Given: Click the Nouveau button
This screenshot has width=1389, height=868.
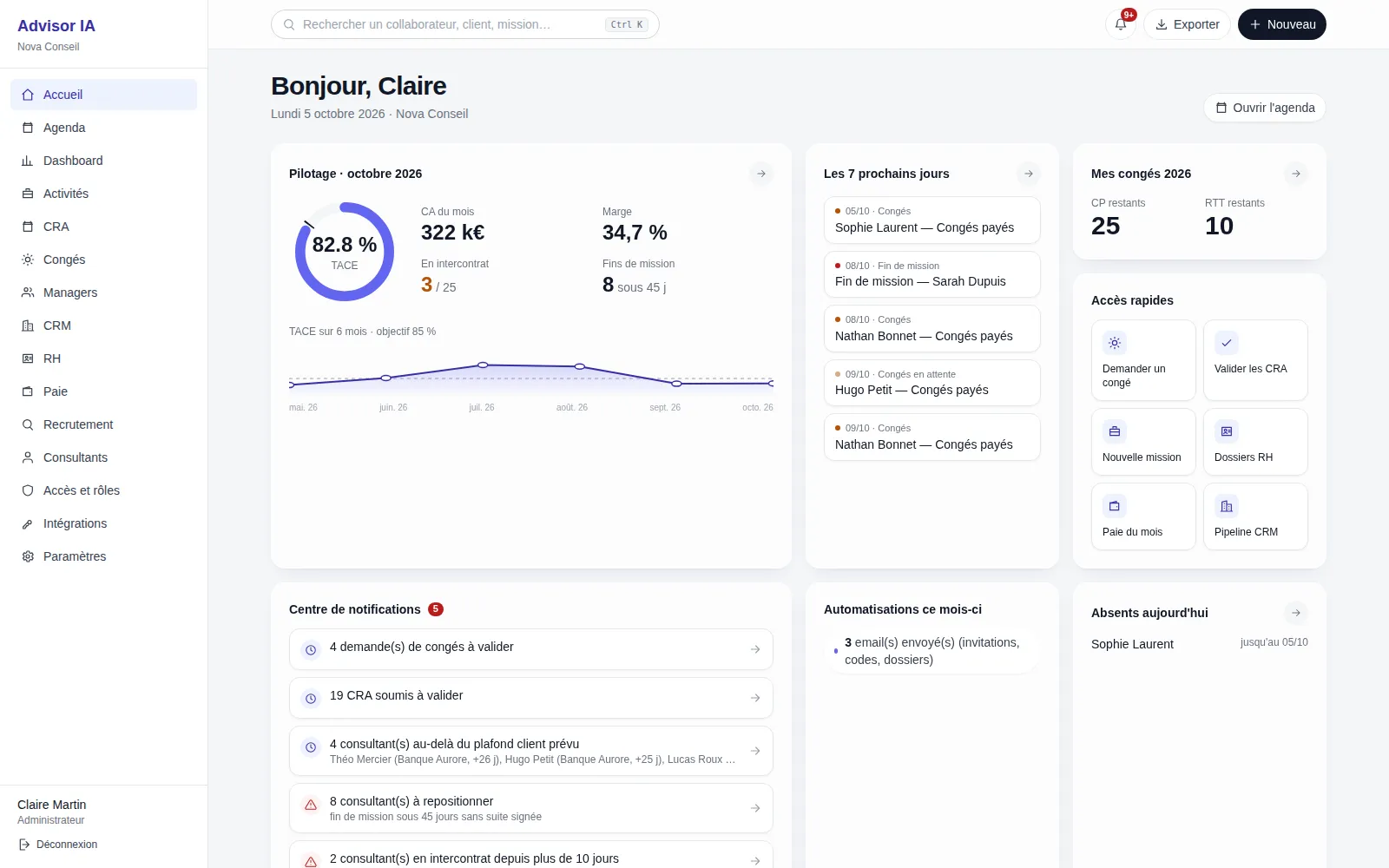Looking at the screenshot, I should 1282,24.
